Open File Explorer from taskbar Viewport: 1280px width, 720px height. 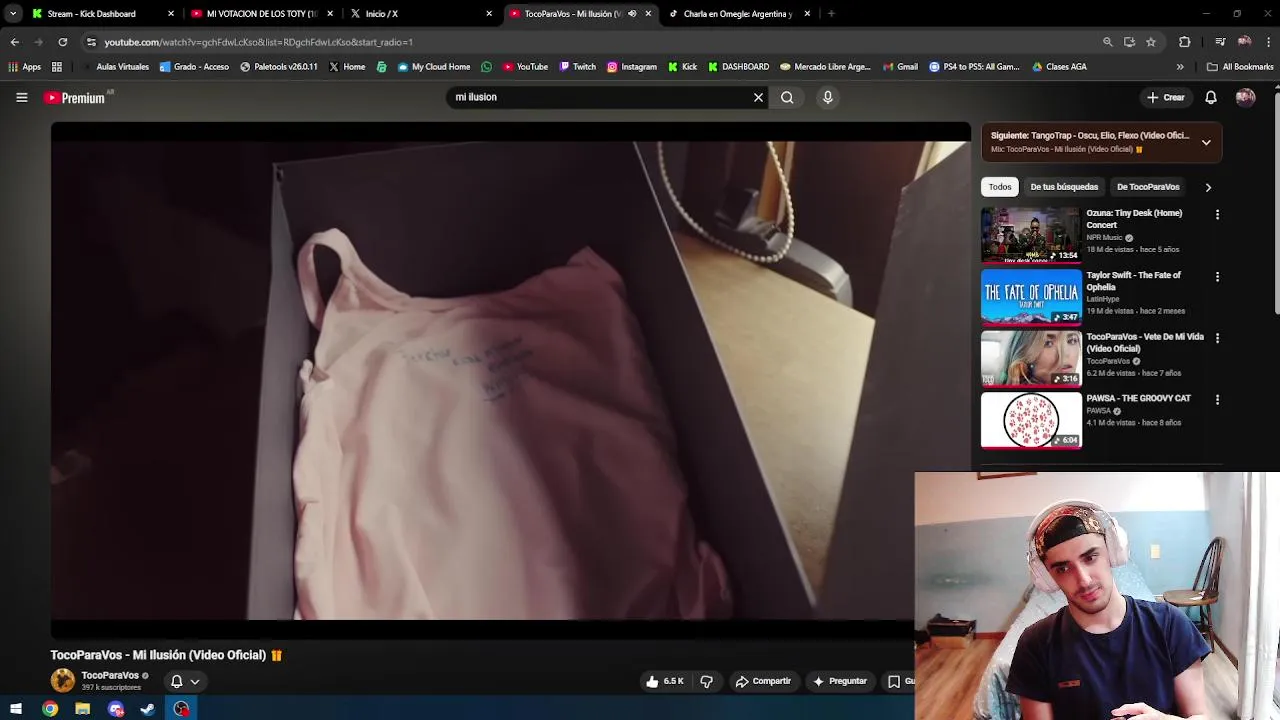click(83, 708)
